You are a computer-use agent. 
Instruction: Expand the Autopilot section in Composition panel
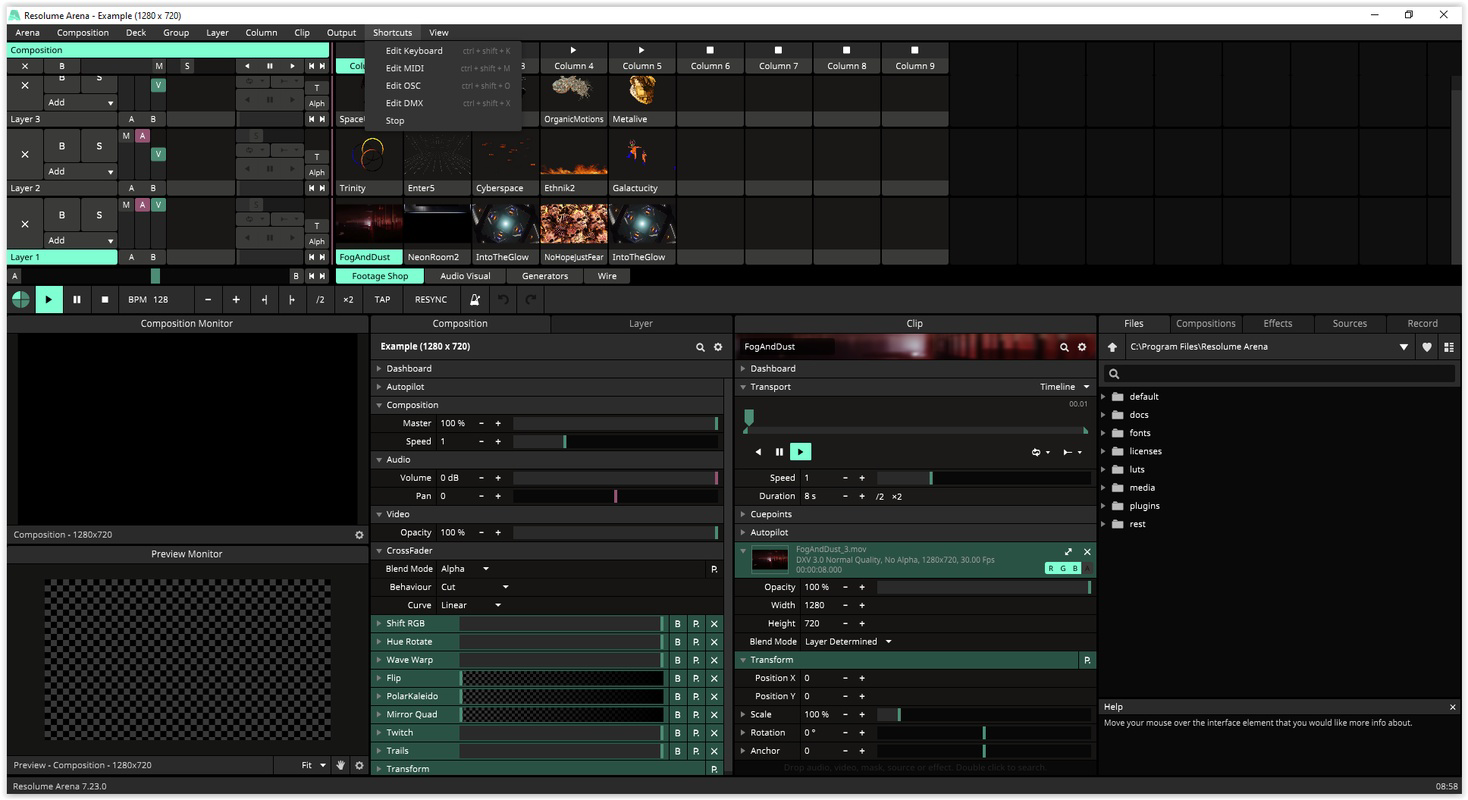379,387
